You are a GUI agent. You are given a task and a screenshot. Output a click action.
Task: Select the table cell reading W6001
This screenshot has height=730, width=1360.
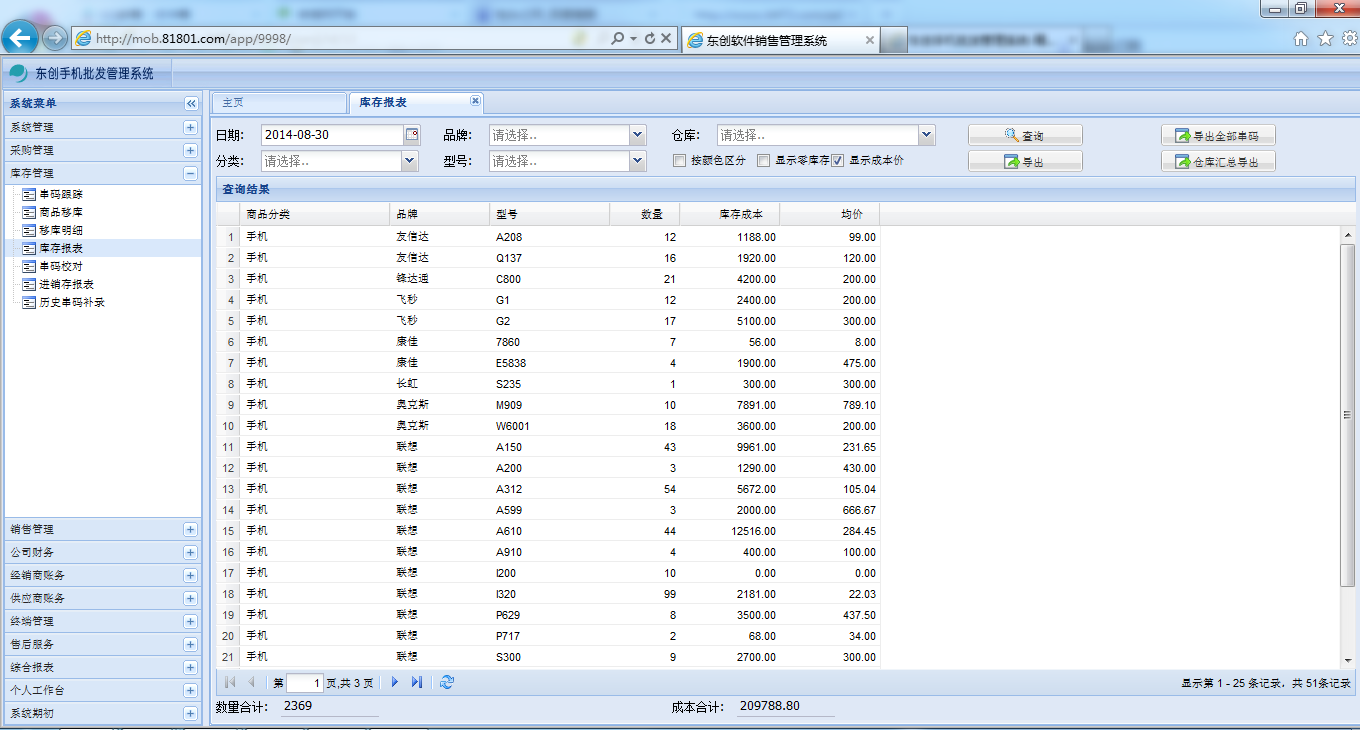coord(550,426)
